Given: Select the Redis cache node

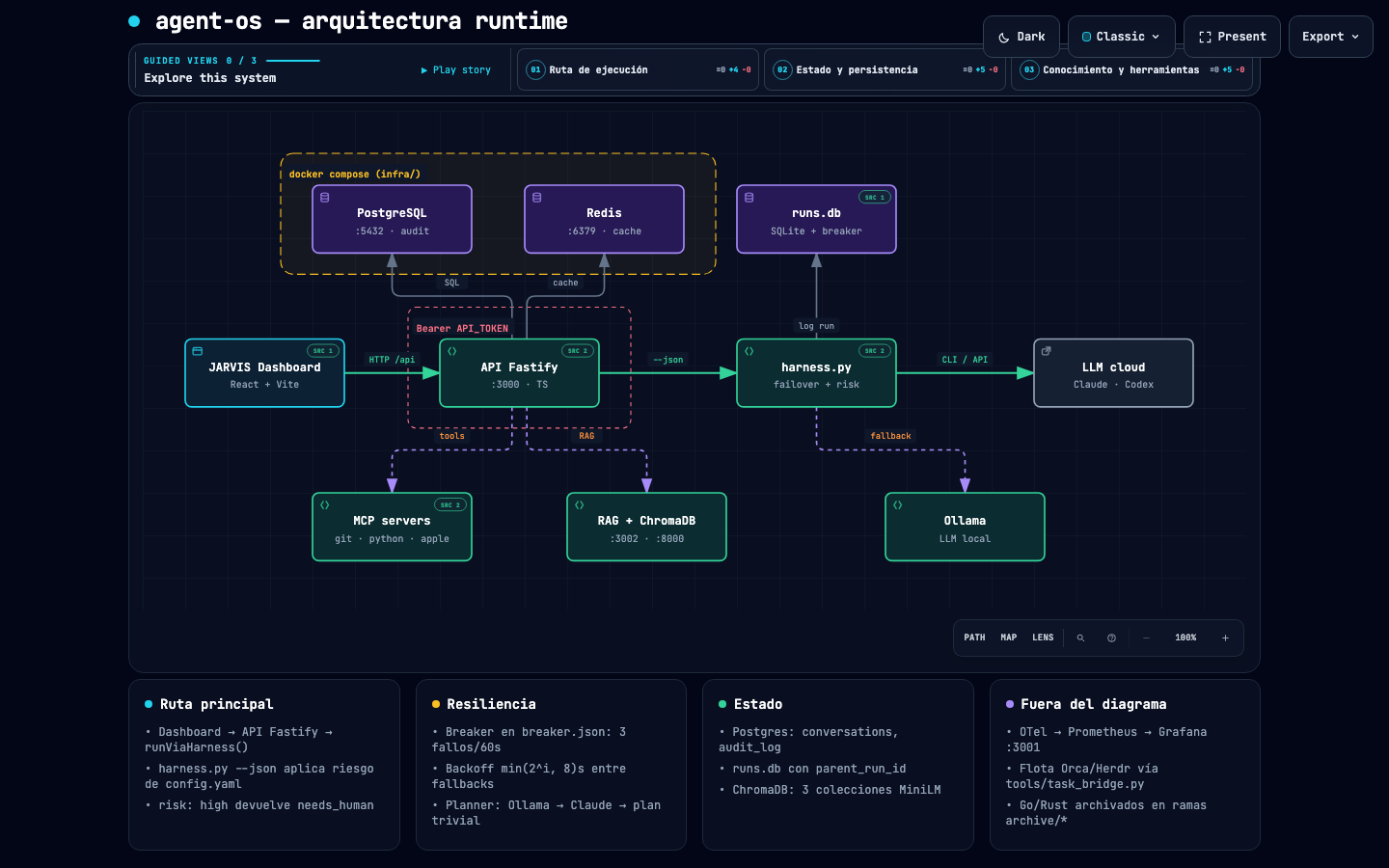Looking at the screenshot, I should click(604, 219).
